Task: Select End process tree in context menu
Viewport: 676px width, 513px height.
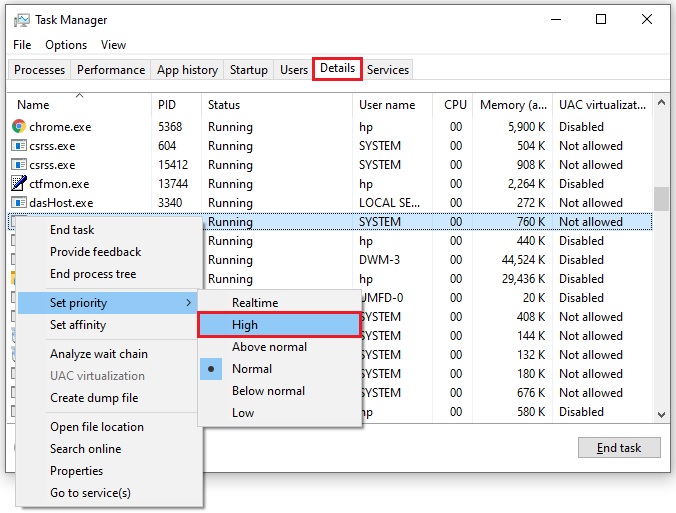Action: [93, 274]
